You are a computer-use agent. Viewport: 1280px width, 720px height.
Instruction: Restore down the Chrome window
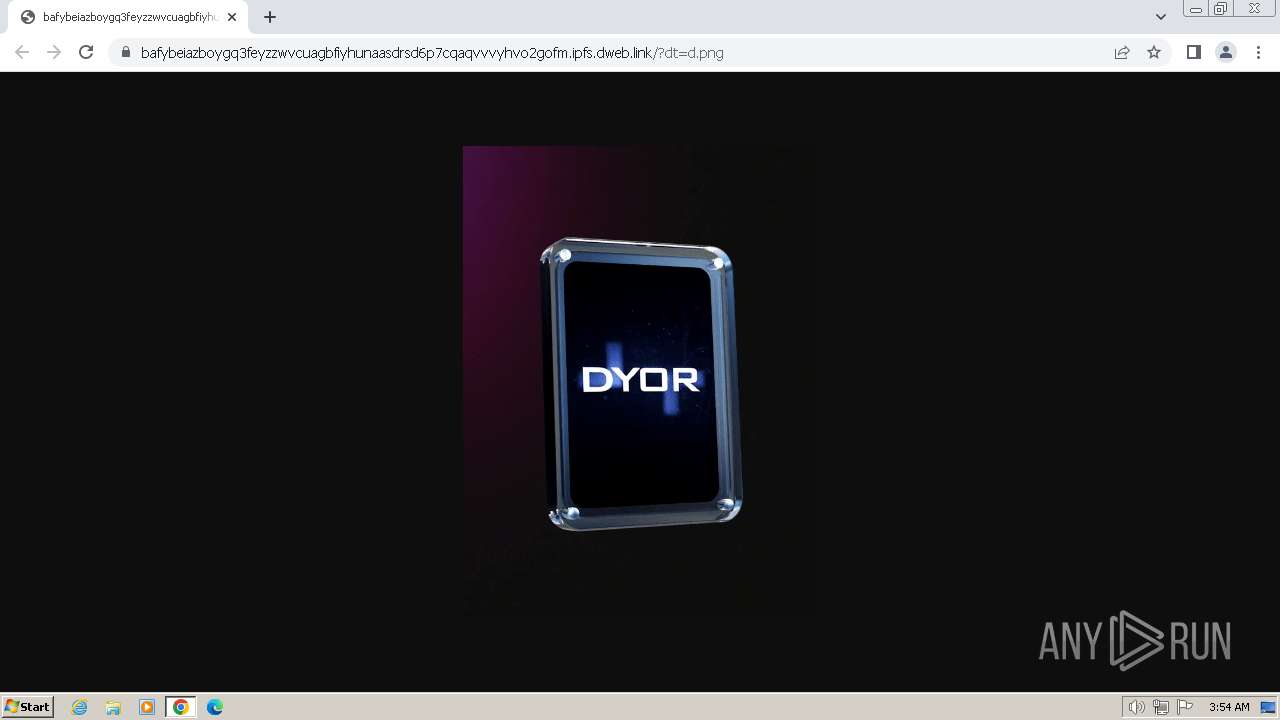click(x=1221, y=9)
